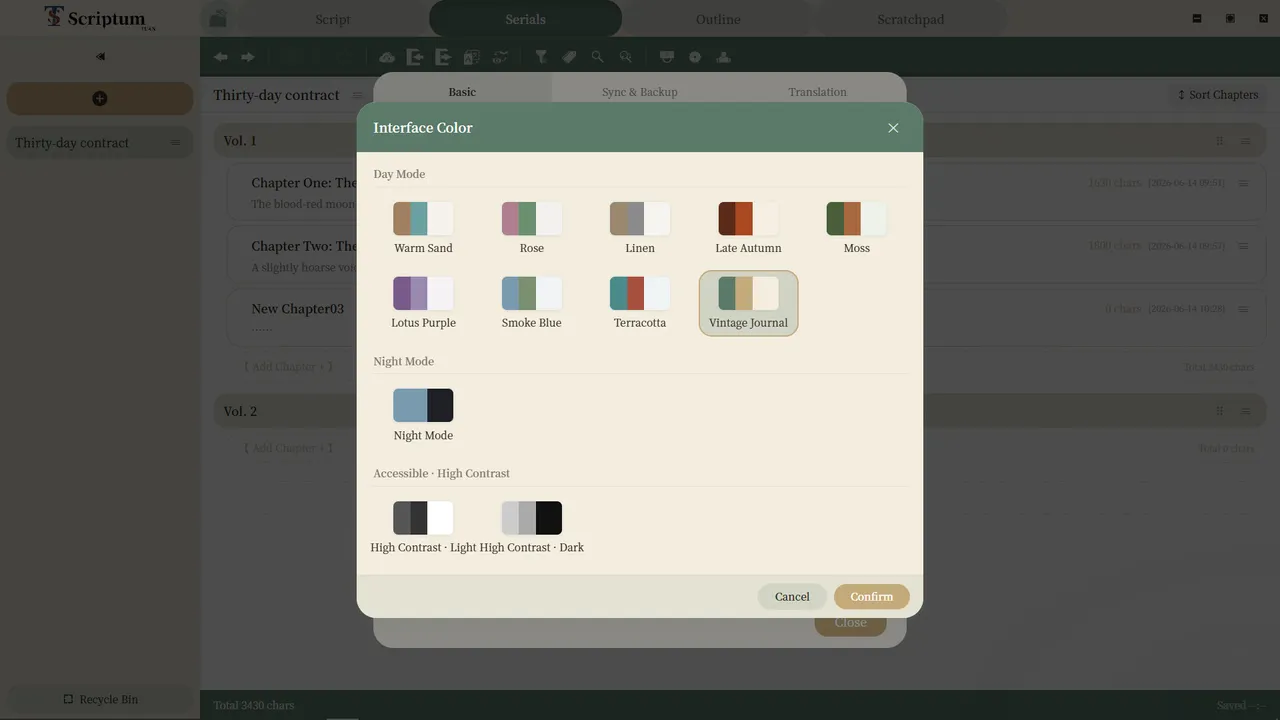
Task: Open Chapter One row menu icon
Action: [x=1243, y=183]
